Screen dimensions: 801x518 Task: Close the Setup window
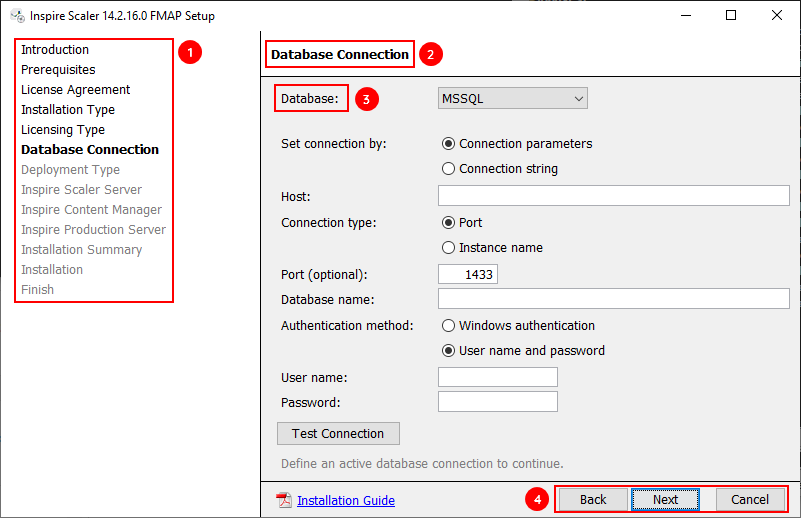tap(776, 15)
